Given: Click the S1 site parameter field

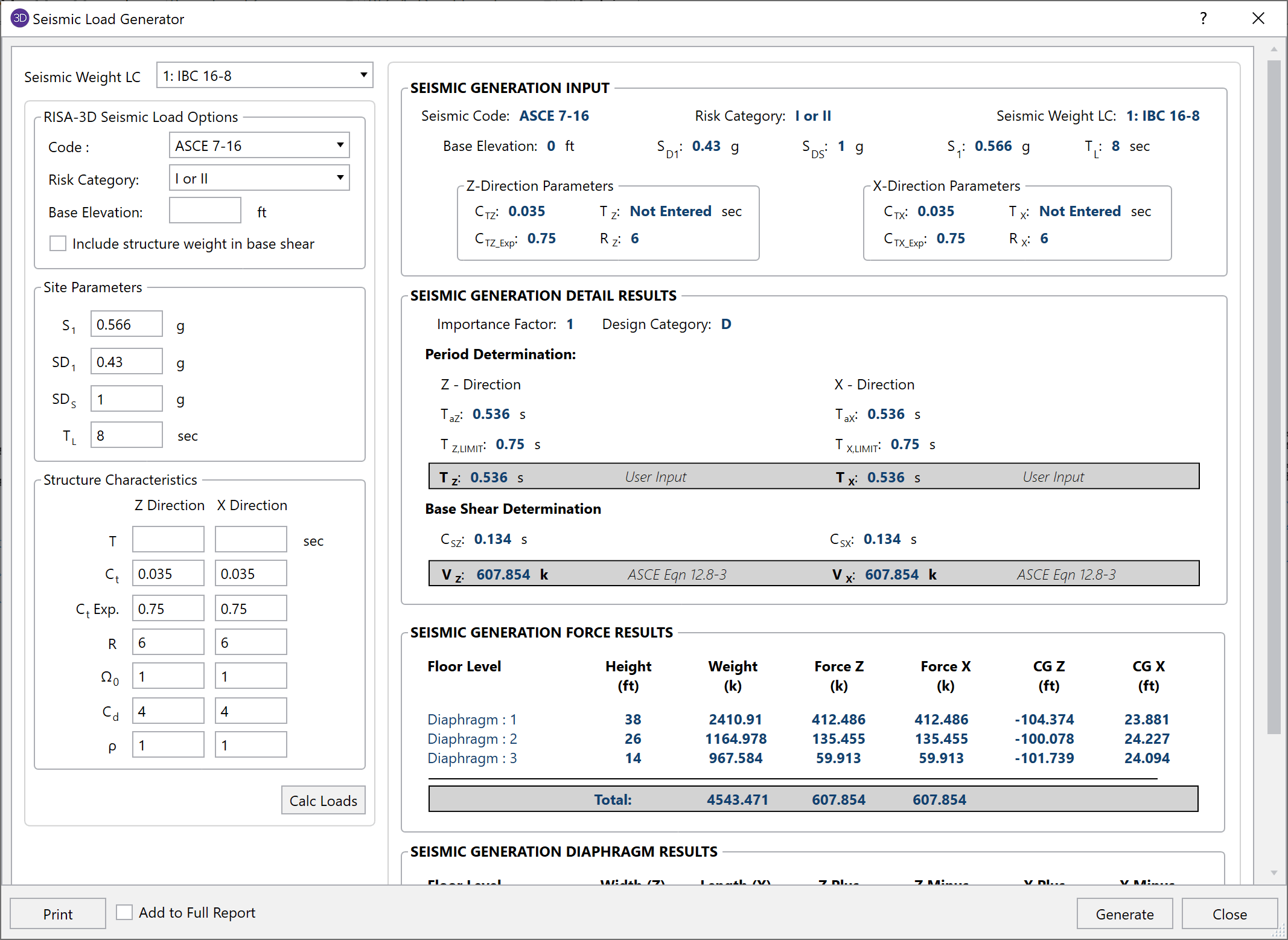Looking at the screenshot, I should pyautogui.click(x=126, y=324).
